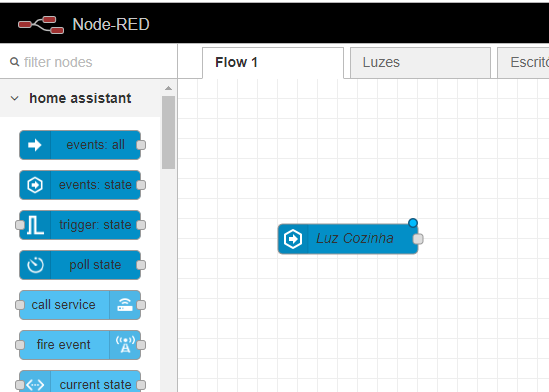This screenshot has width=549, height=392.
Task: Click the blue changed indicator on Luz Cozinha
Action: 413,223
